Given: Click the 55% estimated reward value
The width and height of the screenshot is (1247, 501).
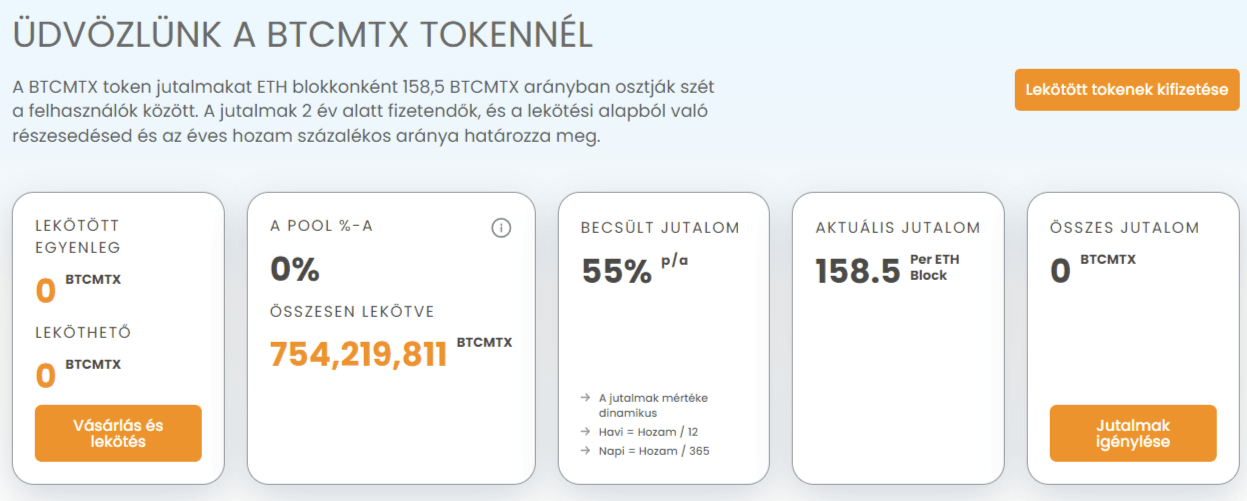Looking at the screenshot, I should [617, 271].
